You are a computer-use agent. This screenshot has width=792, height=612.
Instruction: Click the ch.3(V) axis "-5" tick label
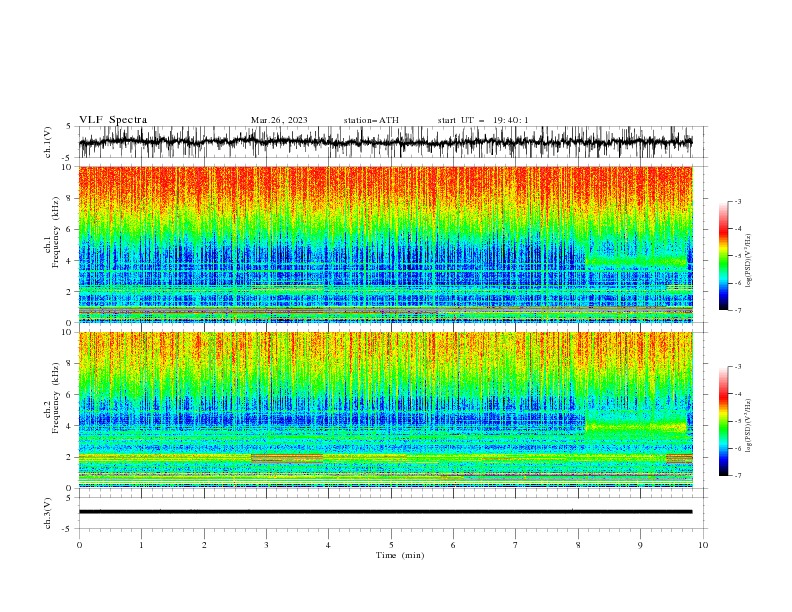click(68, 529)
